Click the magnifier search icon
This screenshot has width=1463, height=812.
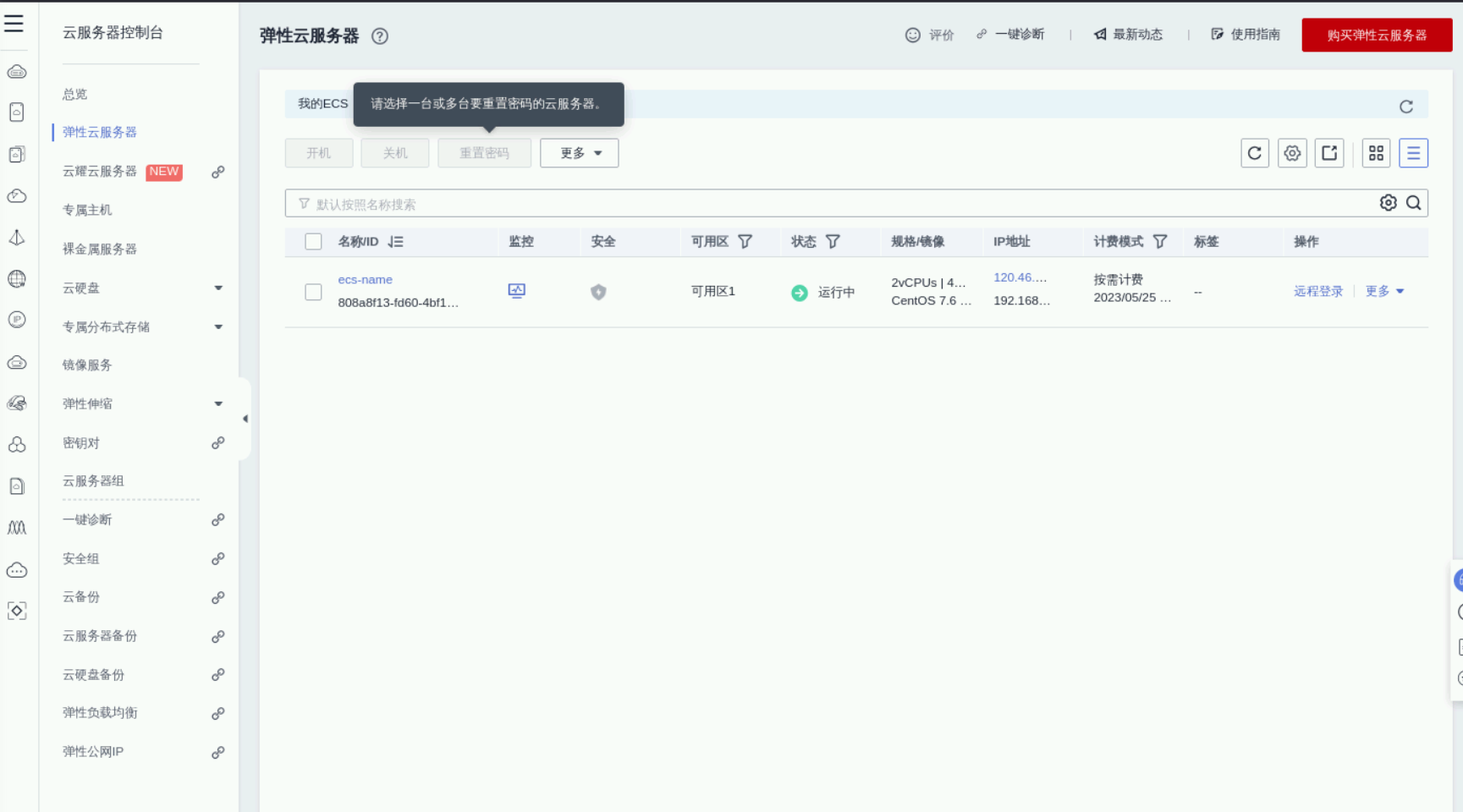(1414, 203)
